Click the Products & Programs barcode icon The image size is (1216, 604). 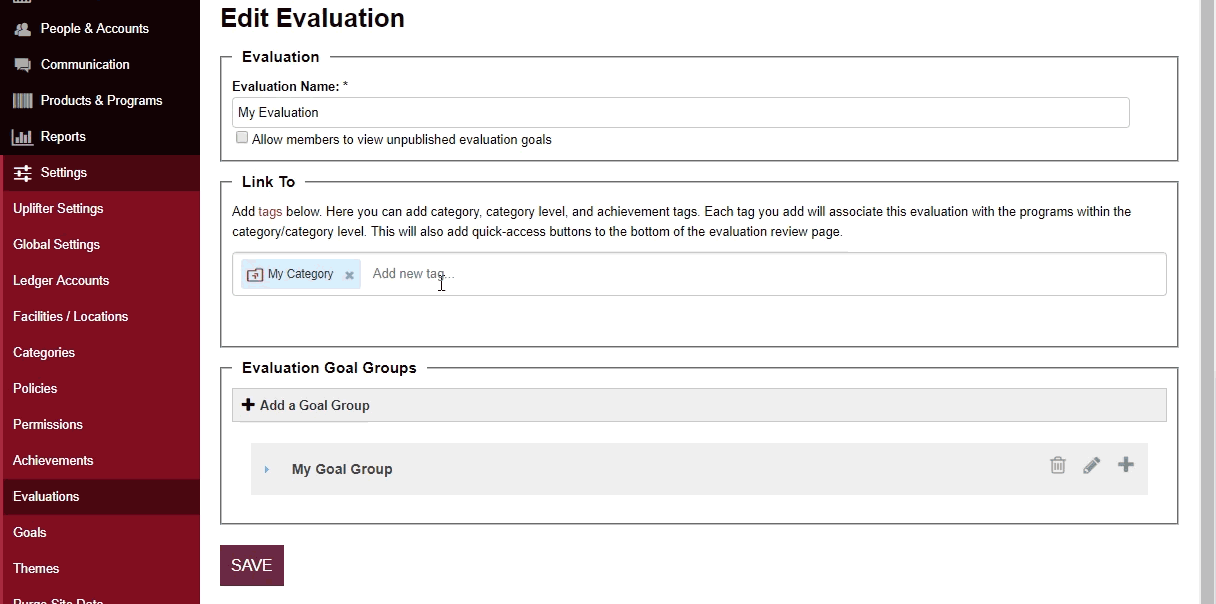click(22, 101)
